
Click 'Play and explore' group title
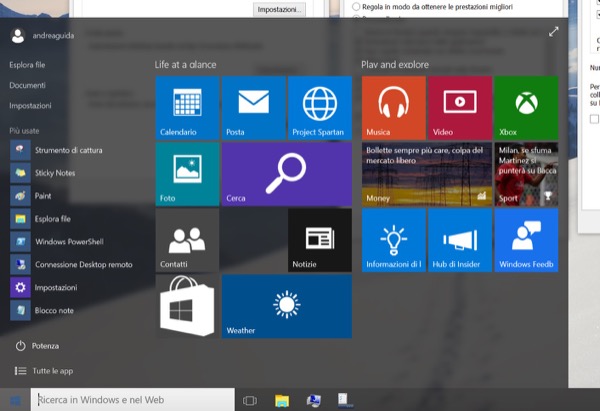coord(395,65)
